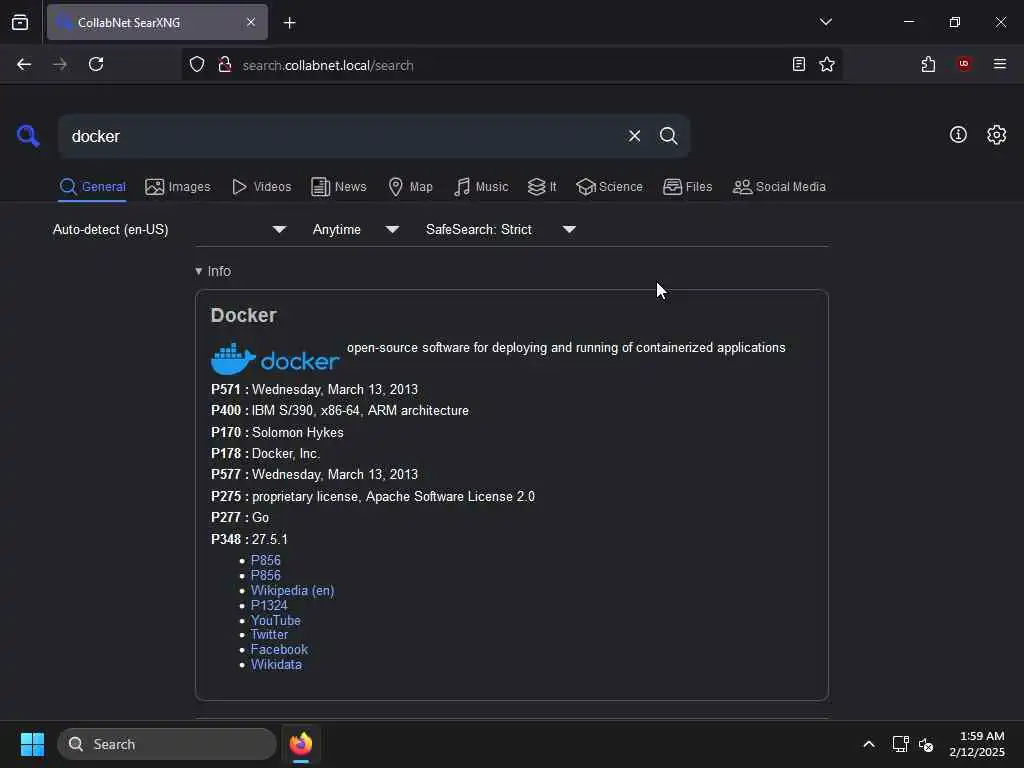Viewport: 1024px width, 768px height.
Task: Click the SearXNG magnifier logo
Action: (x=28, y=136)
